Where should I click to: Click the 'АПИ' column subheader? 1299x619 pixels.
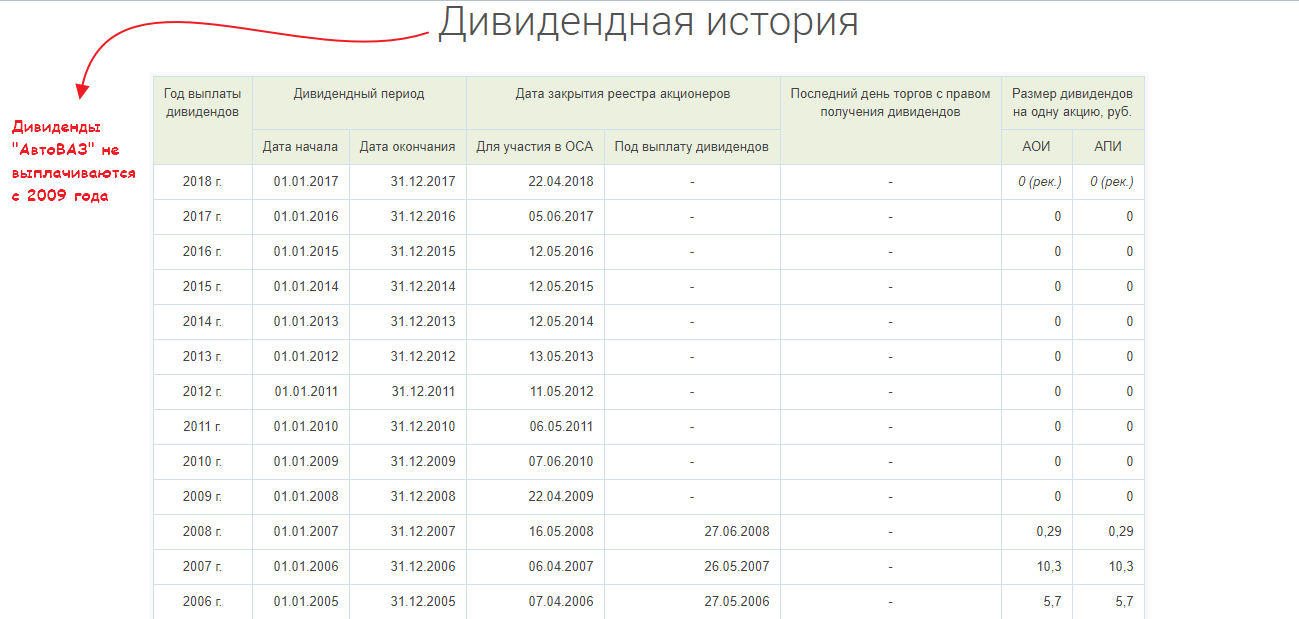click(1108, 147)
